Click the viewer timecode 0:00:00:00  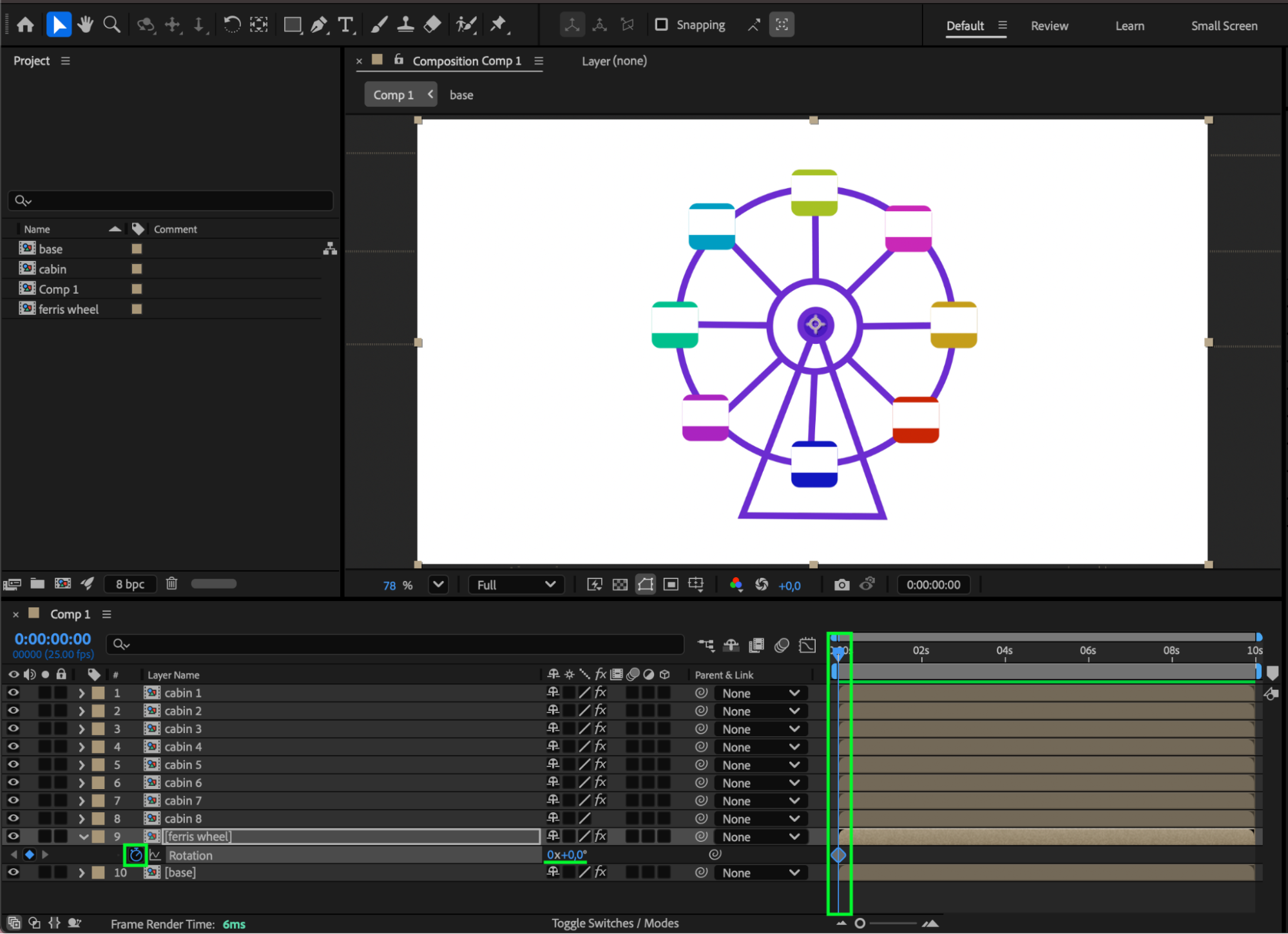point(933,585)
